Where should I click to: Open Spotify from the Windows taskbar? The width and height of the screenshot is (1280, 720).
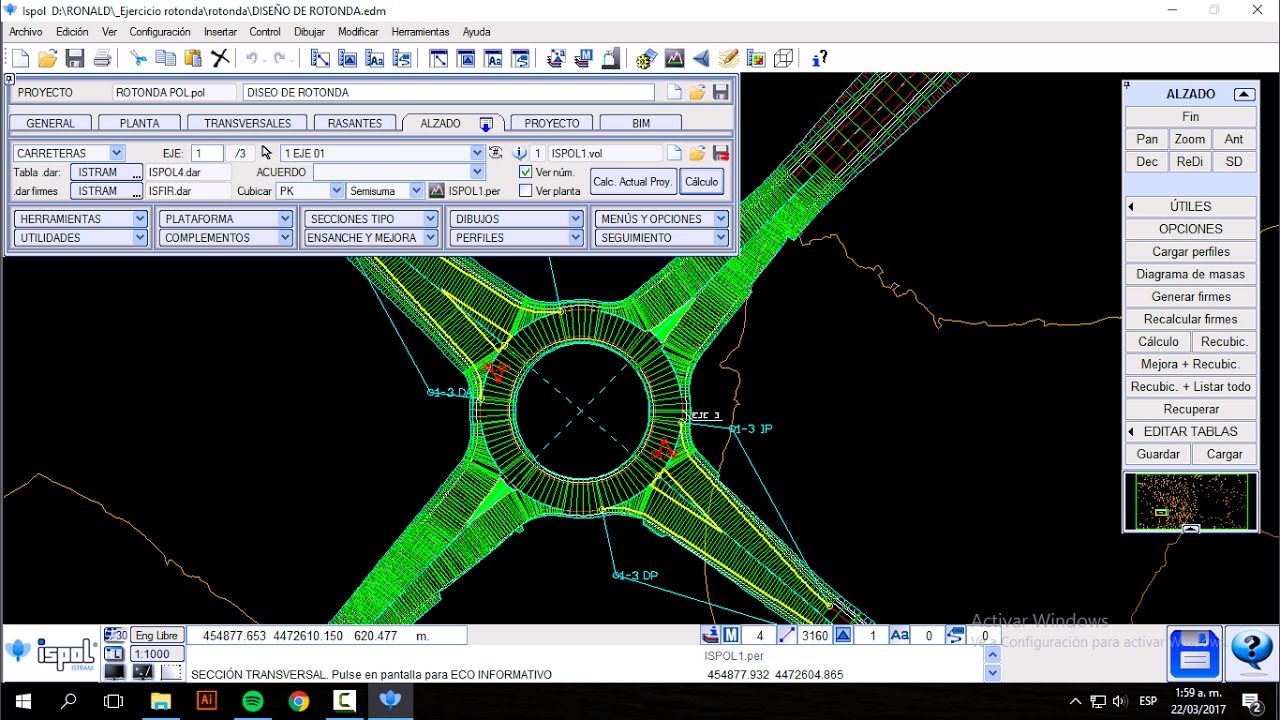[x=253, y=701]
